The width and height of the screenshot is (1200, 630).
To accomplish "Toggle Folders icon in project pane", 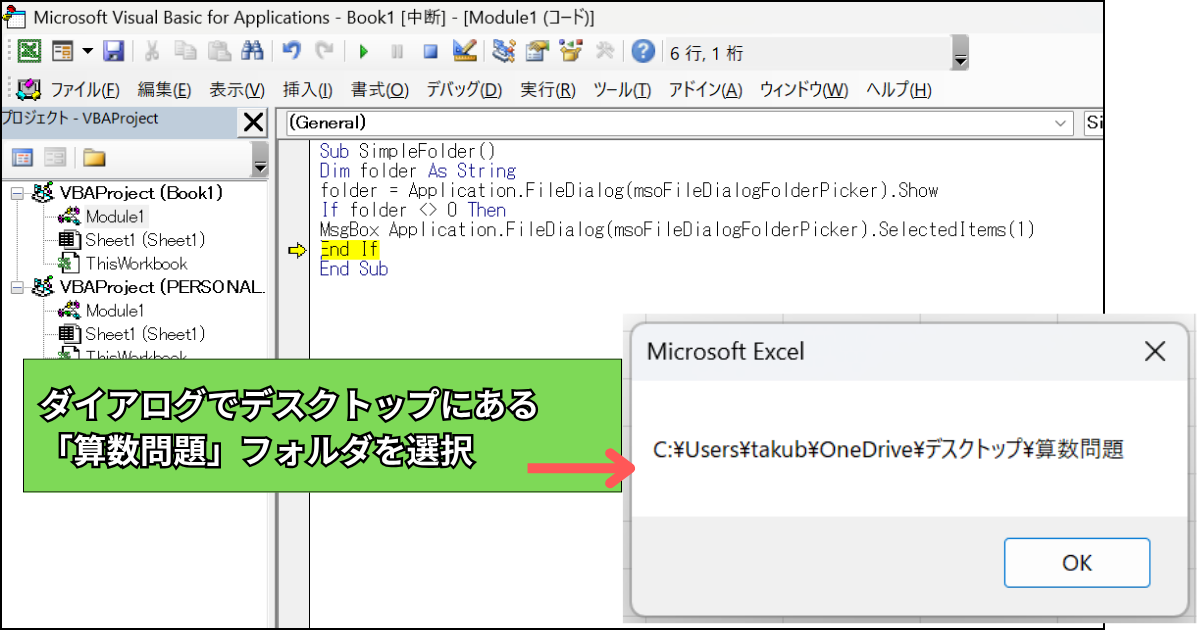I will [x=94, y=157].
